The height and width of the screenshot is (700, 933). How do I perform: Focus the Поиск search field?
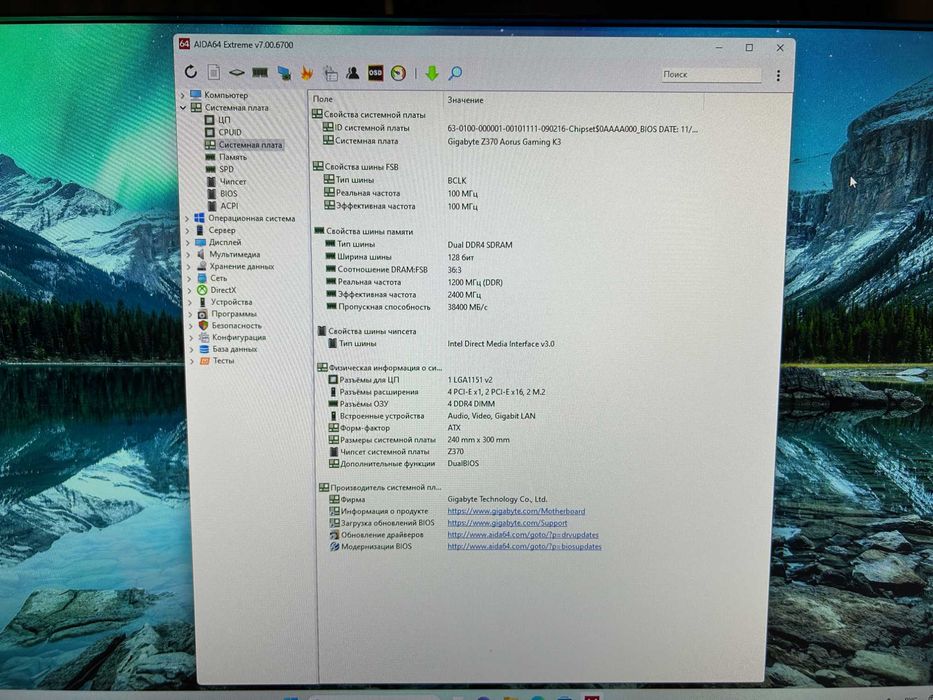[711, 74]
